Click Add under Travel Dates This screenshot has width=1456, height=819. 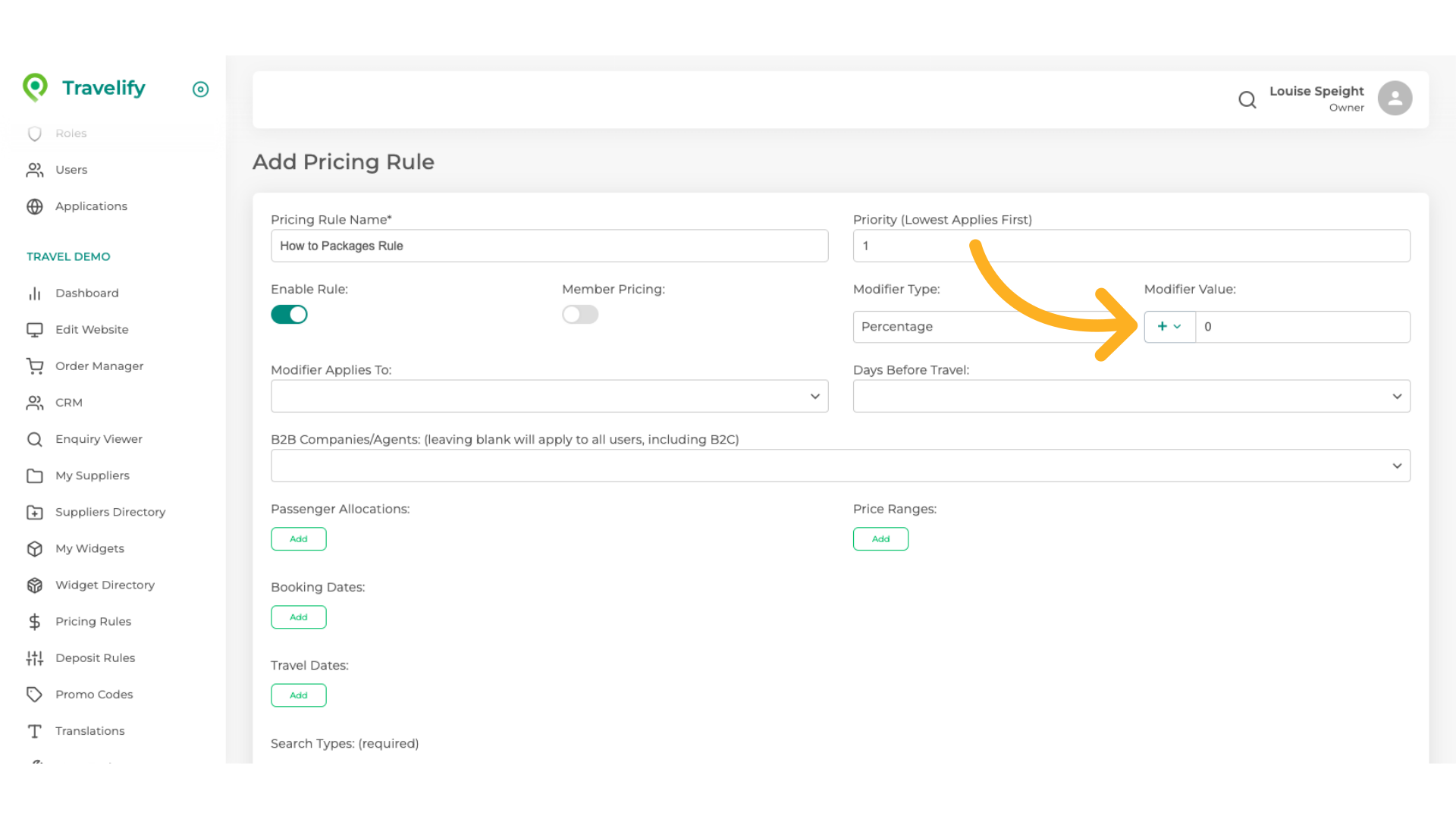(x=299, y=695)
